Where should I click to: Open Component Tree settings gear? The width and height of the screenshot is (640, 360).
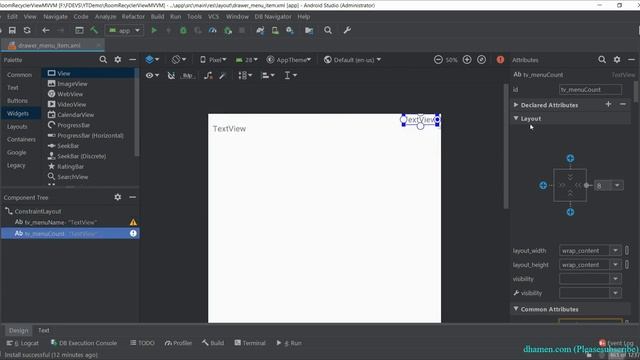tap(118, 197)
